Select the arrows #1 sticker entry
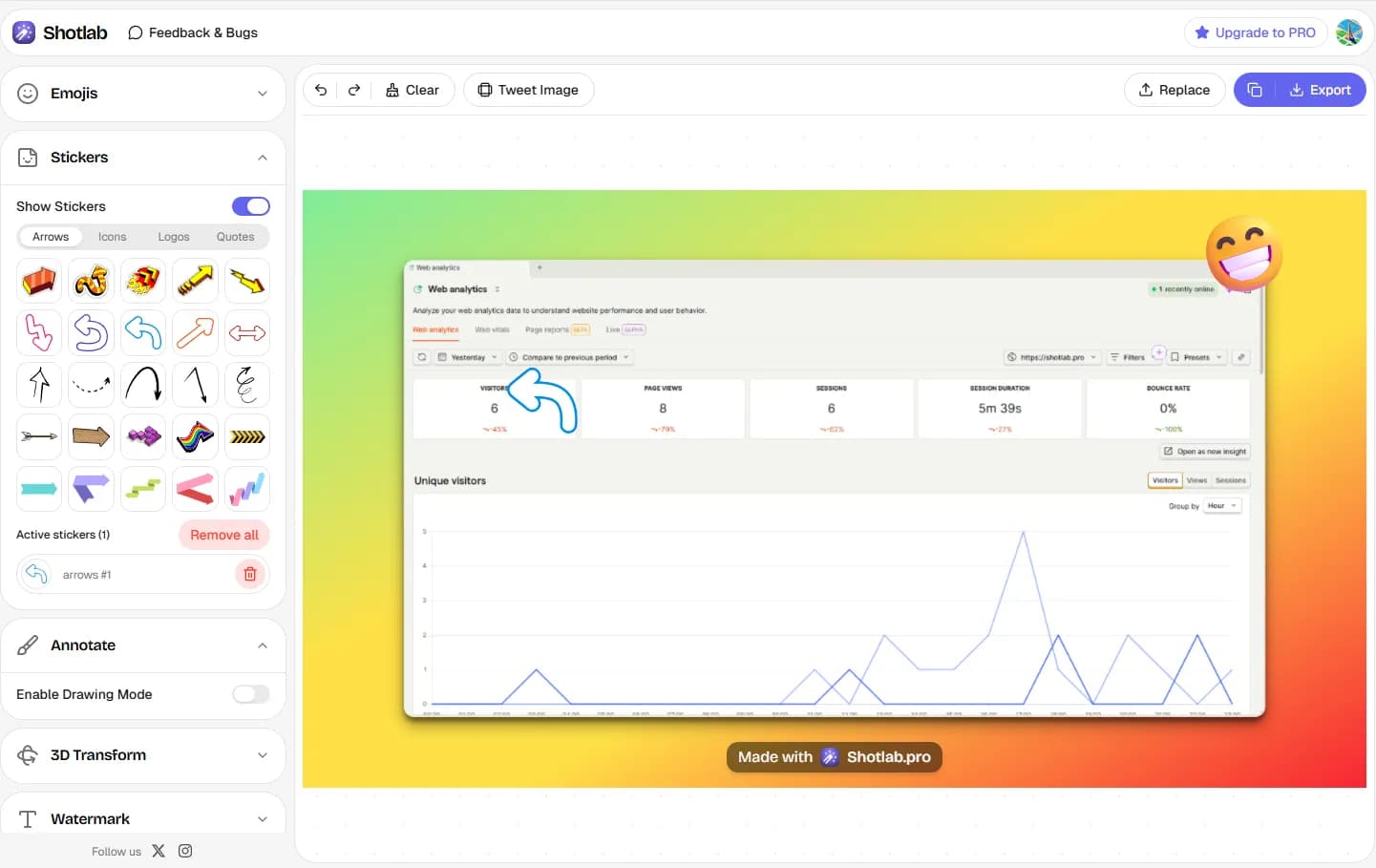This screenshot has height=868, width=1376. pos(143,575)
